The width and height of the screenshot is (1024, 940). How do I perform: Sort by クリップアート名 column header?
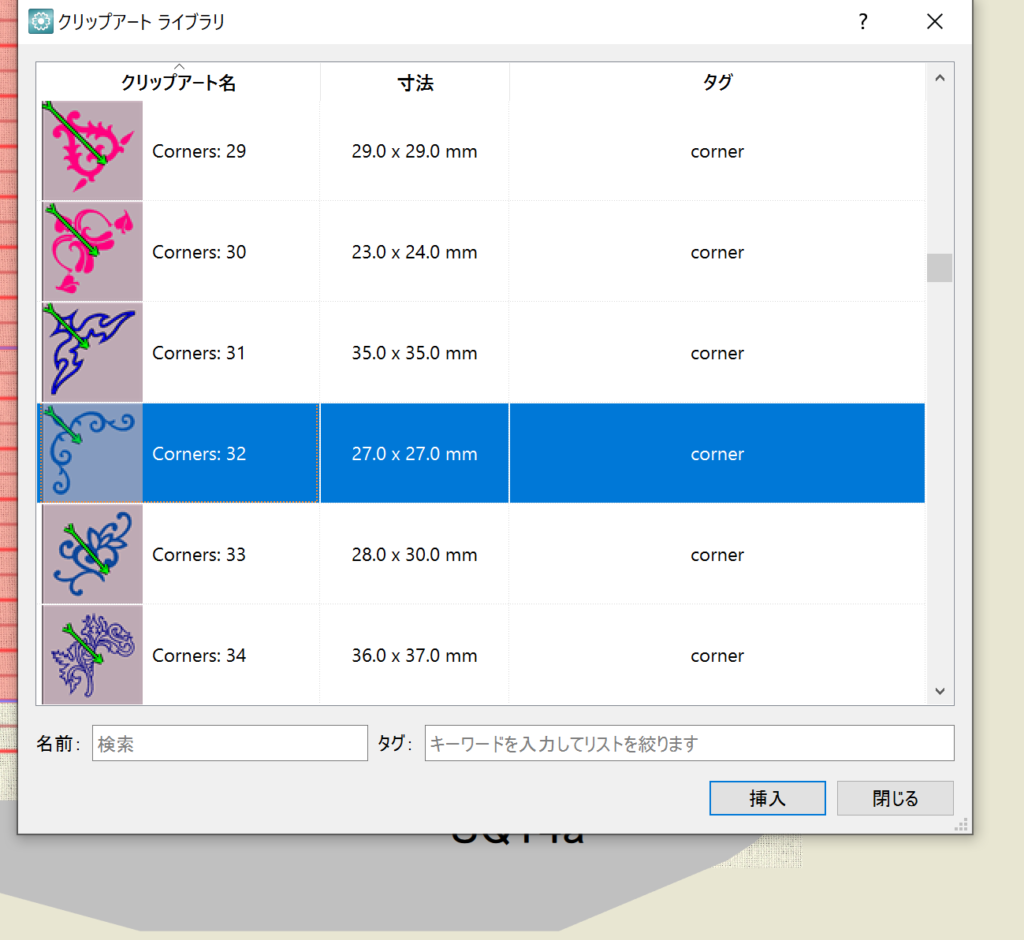coord(178,83)
